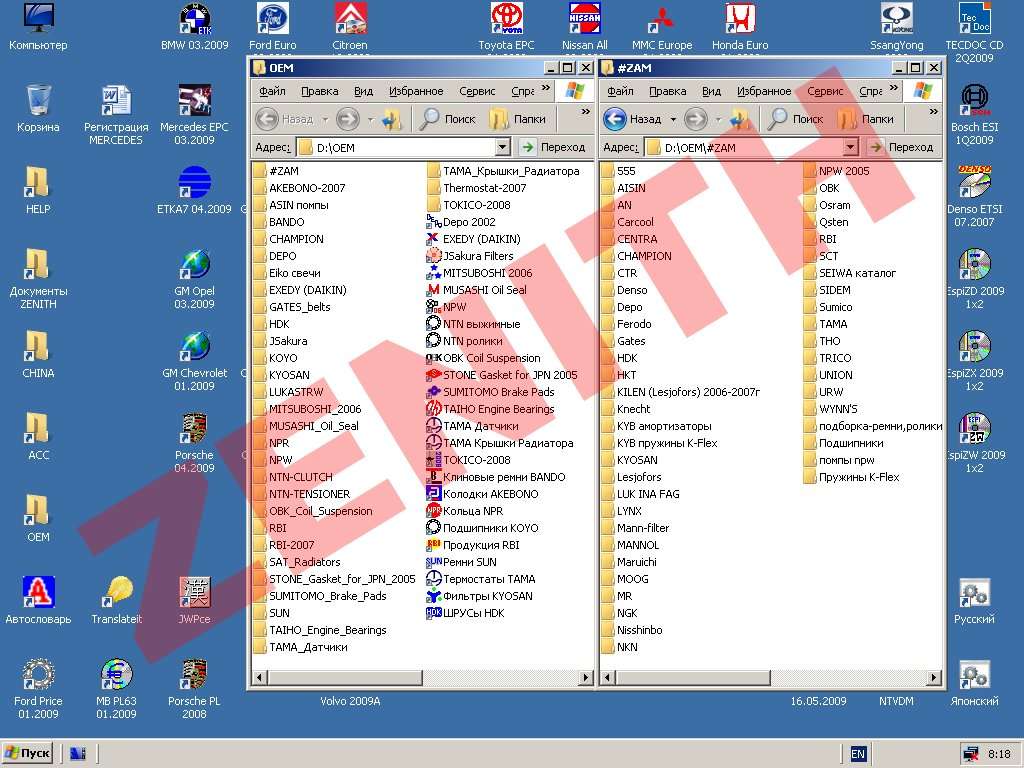Click the EN language indicator in taskbar
Viewport: 1024px width, 768px height.
[858, 754]
